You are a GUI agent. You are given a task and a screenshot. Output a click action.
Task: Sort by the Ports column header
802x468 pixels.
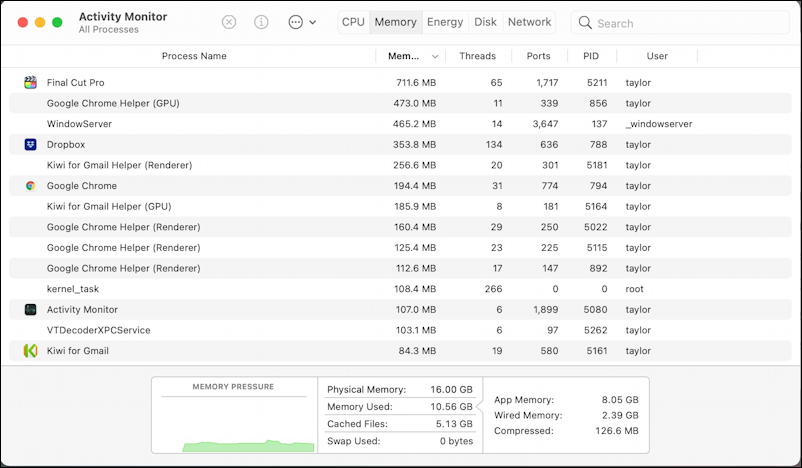[539, 56]
